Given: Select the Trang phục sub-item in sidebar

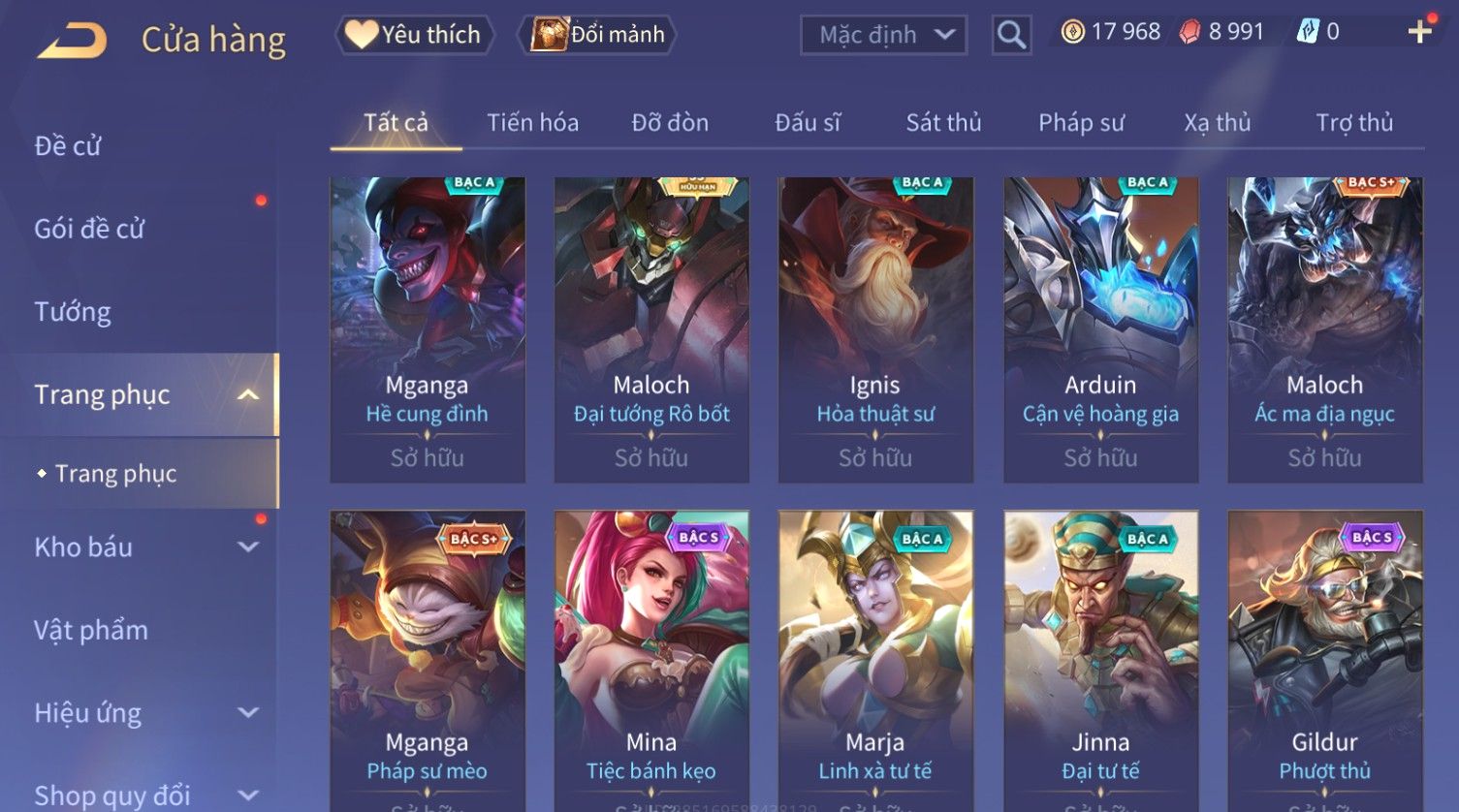Looking at the screenshot, I should [115, 474].
